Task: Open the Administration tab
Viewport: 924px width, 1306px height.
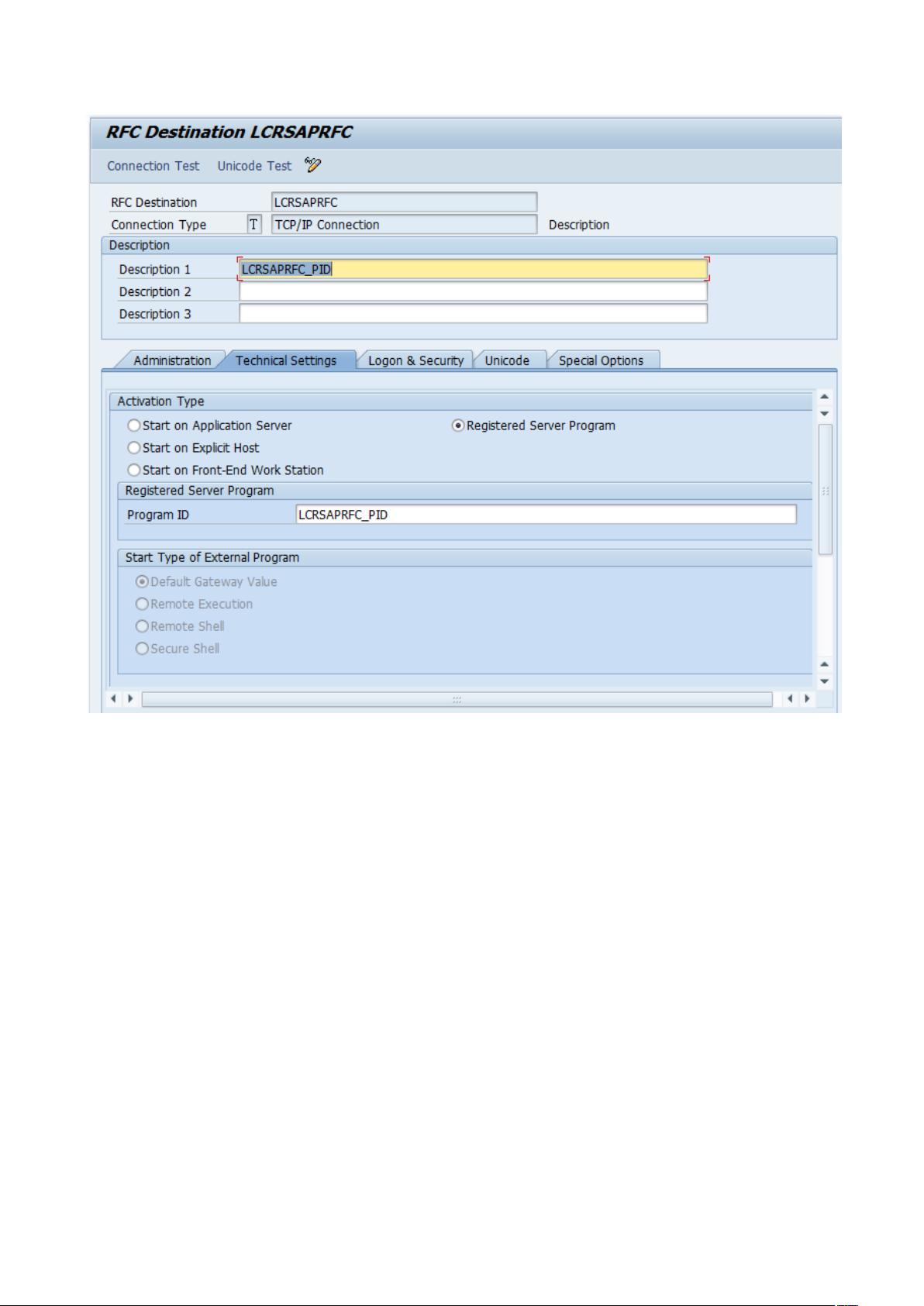Action: point(172,360)
